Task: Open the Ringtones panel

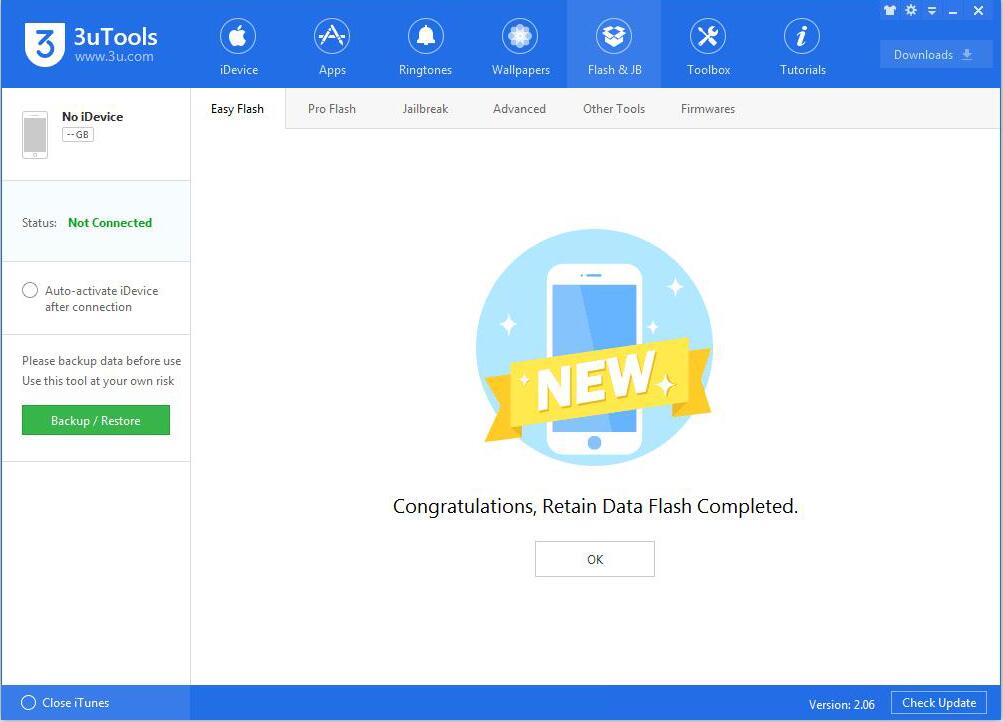Action: coord(425,44)
